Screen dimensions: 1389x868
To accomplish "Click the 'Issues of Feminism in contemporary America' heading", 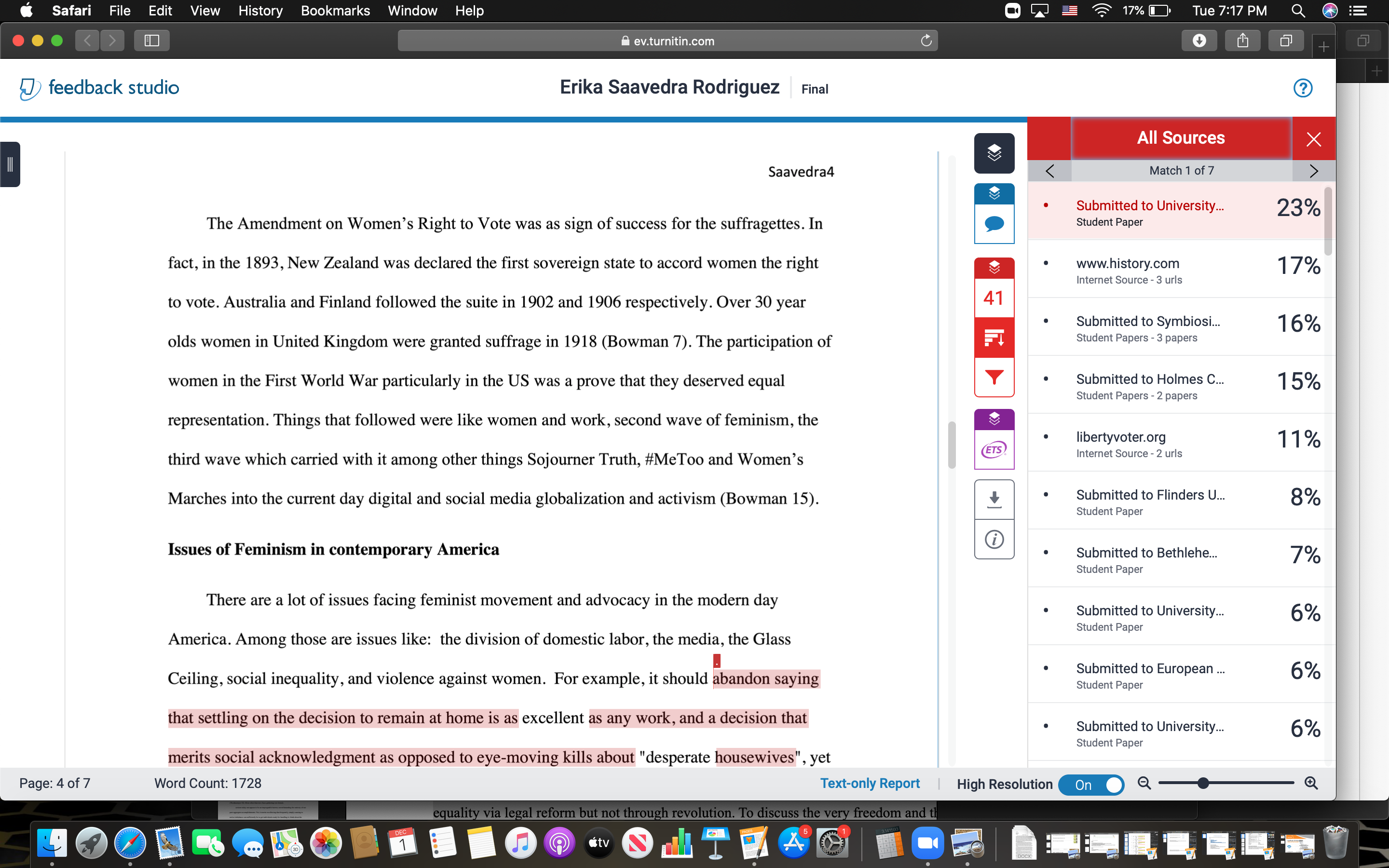I will pos(333,549).
